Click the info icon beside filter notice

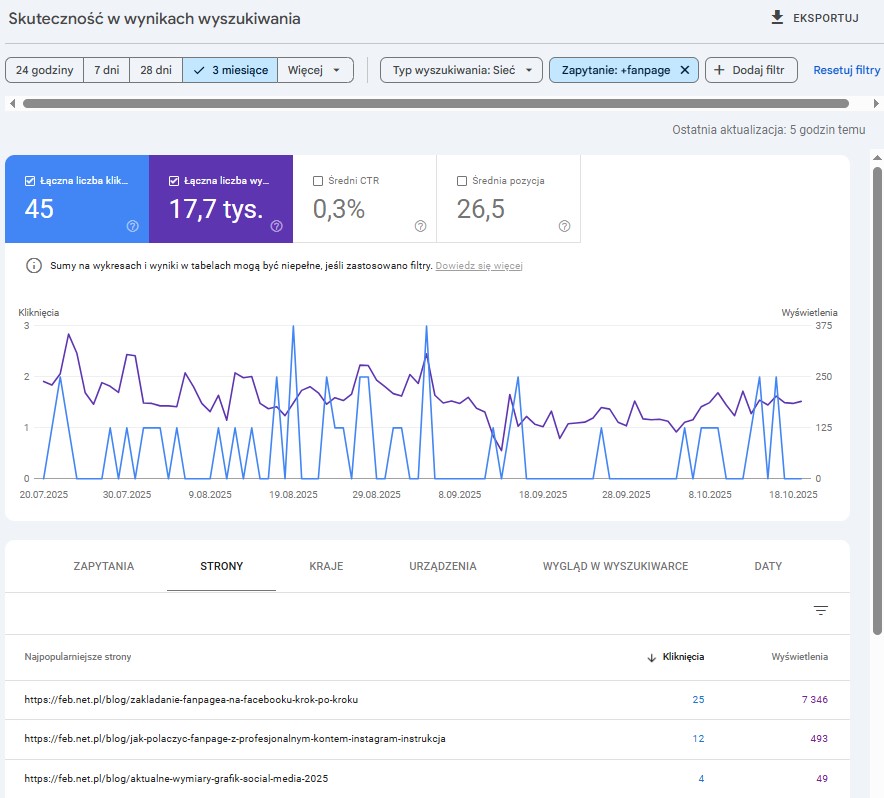pyautogui.click(x=34, y=266)
